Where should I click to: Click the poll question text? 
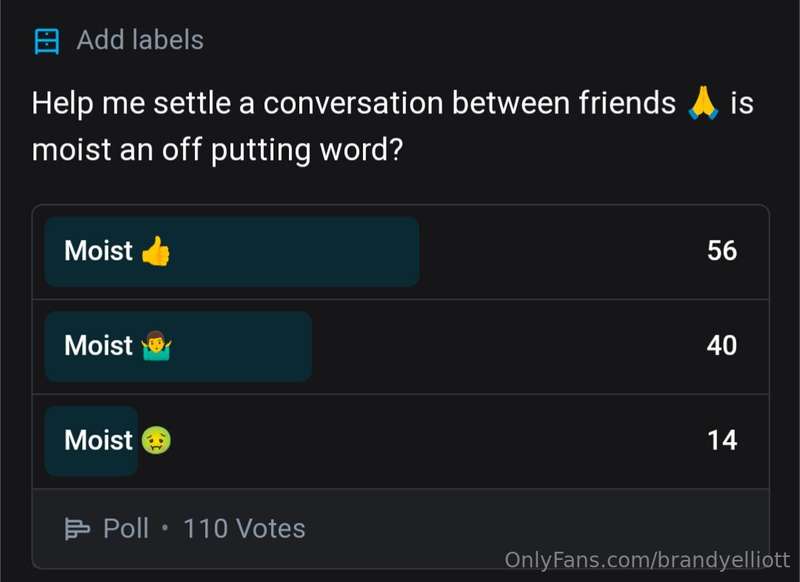392,126
